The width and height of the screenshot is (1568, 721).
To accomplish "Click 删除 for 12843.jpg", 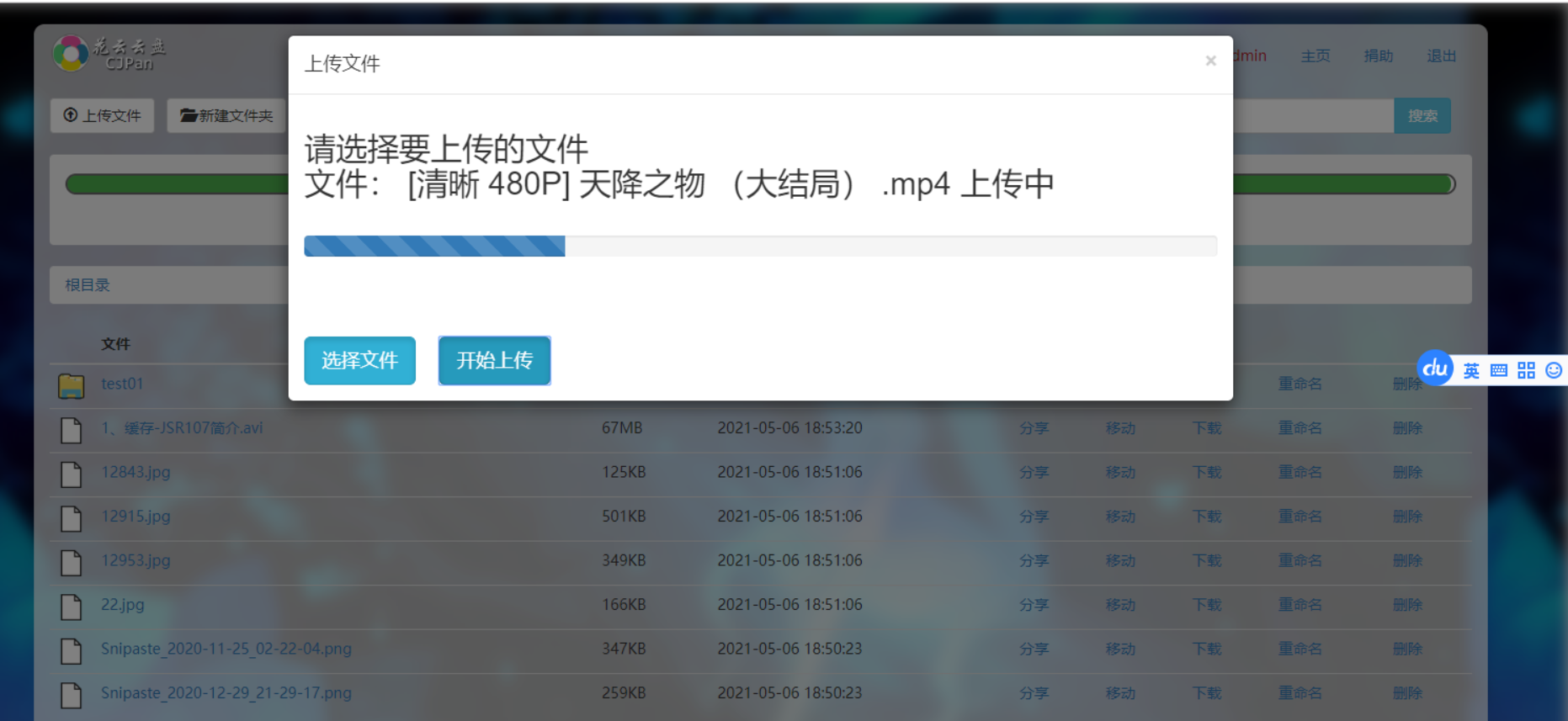I will point(1407,472).
